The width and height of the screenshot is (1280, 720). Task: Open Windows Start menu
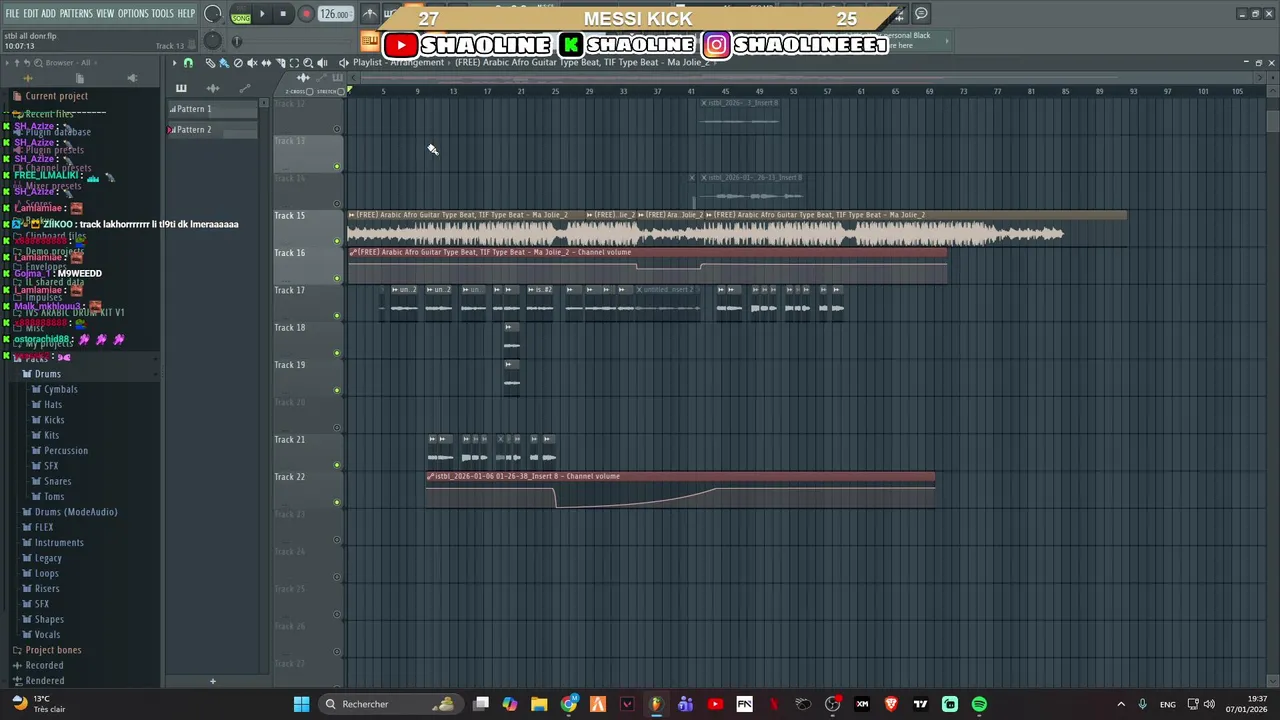301,704
